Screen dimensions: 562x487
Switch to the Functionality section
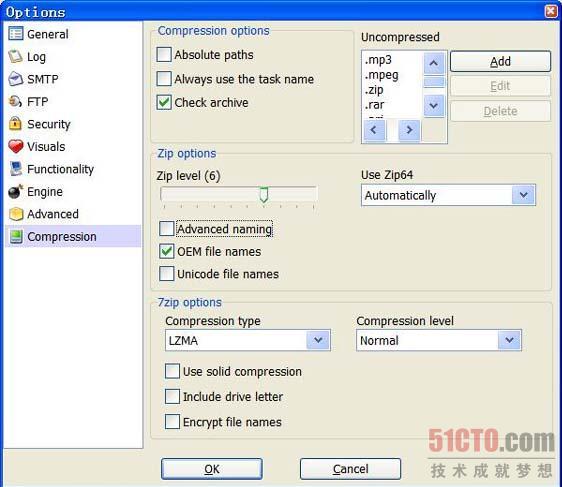[60, 169]
